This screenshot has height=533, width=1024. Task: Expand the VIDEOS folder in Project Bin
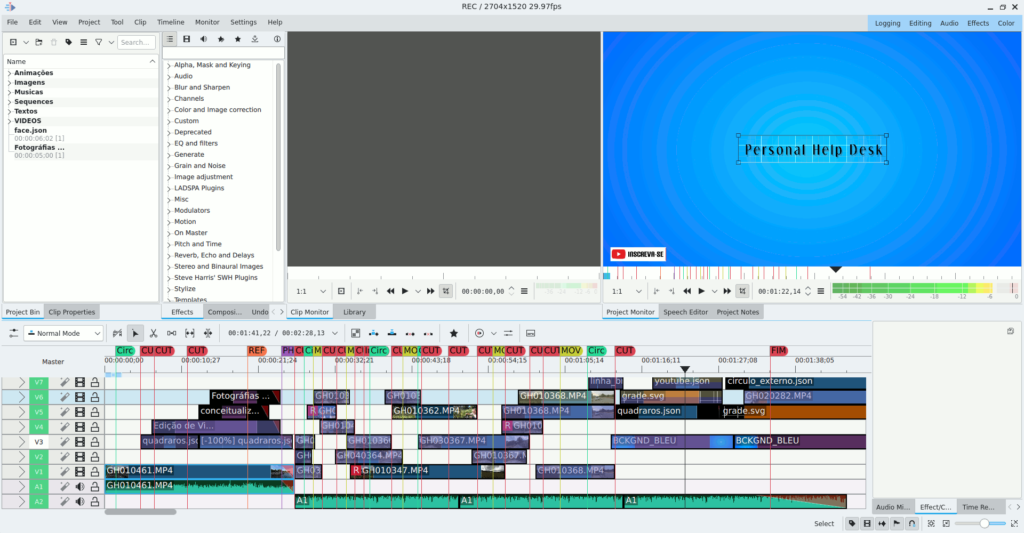point(9,121)
